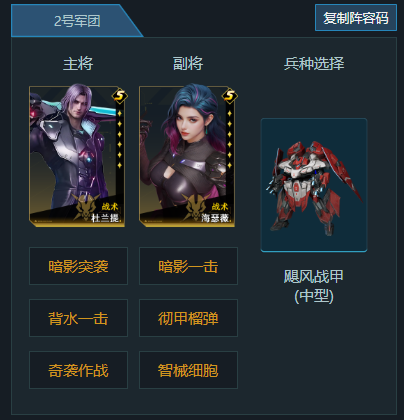
Task: Select the red 飓风战甲 mech image
Action: click(x=314, y=185)
